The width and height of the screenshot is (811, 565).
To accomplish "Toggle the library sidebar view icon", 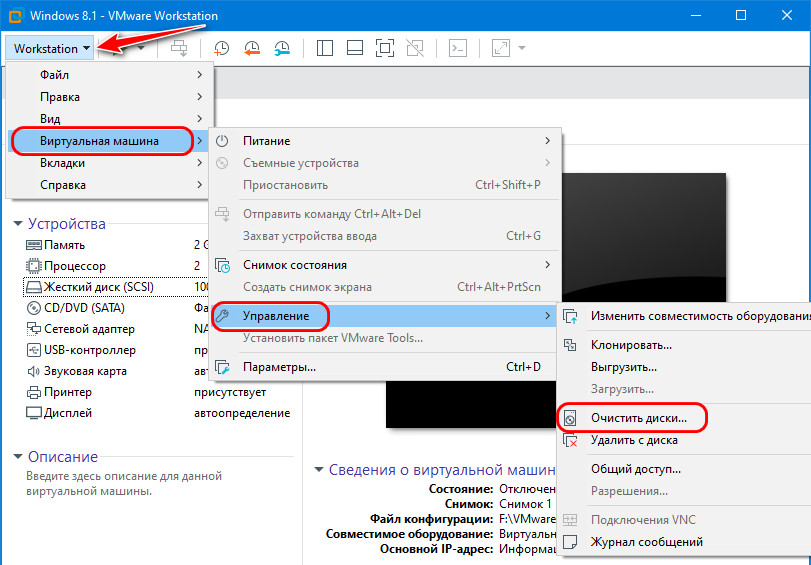I will point(325,48).
